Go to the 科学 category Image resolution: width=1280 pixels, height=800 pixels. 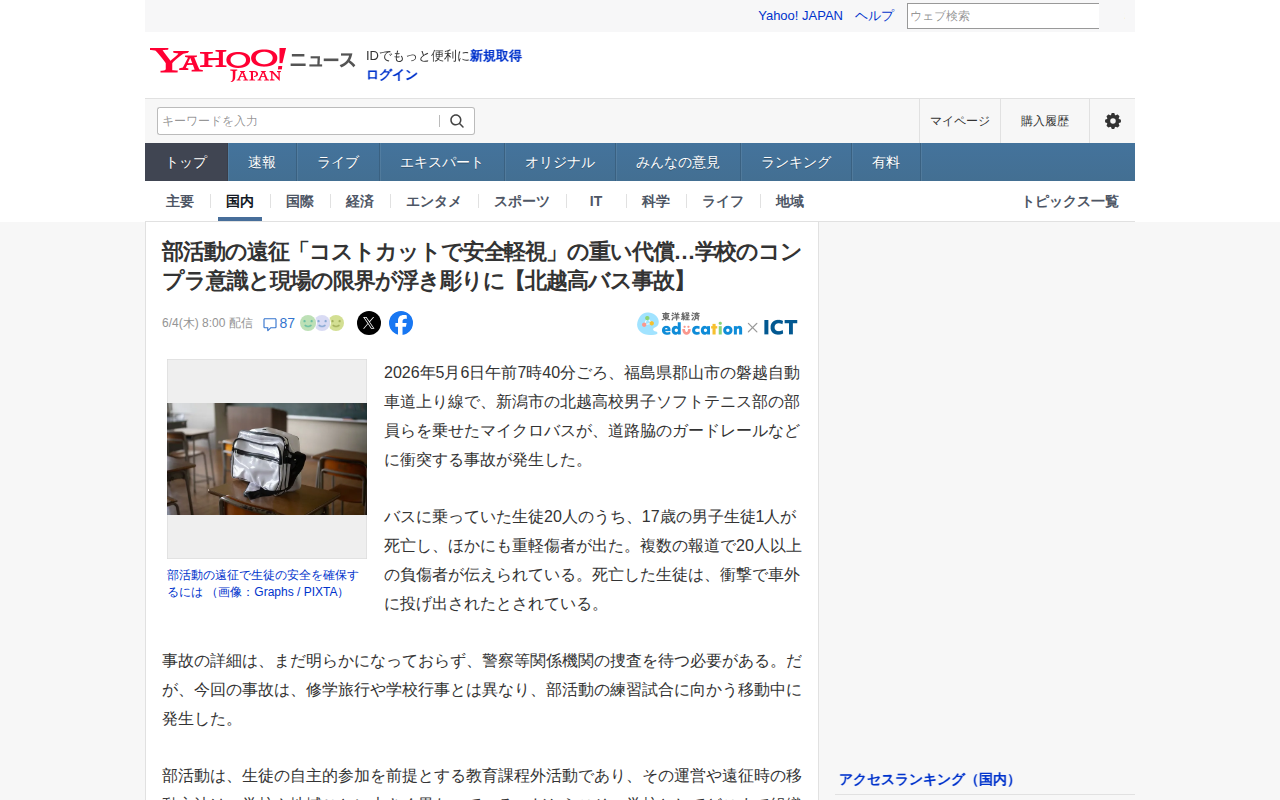656,201
